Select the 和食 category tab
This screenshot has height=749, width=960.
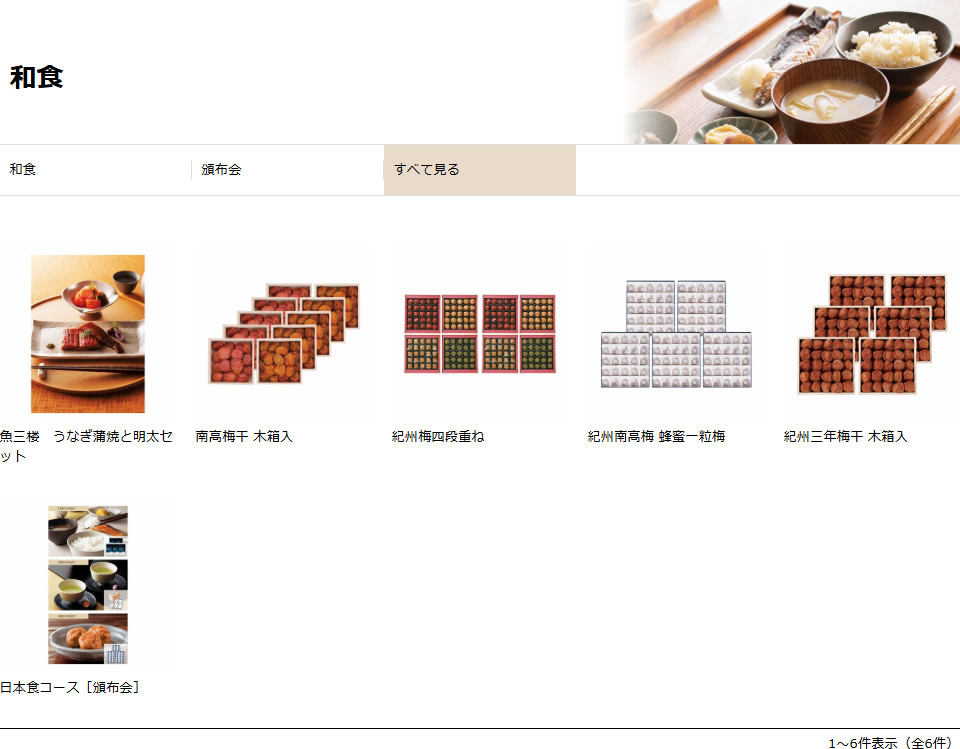point(23,170)
